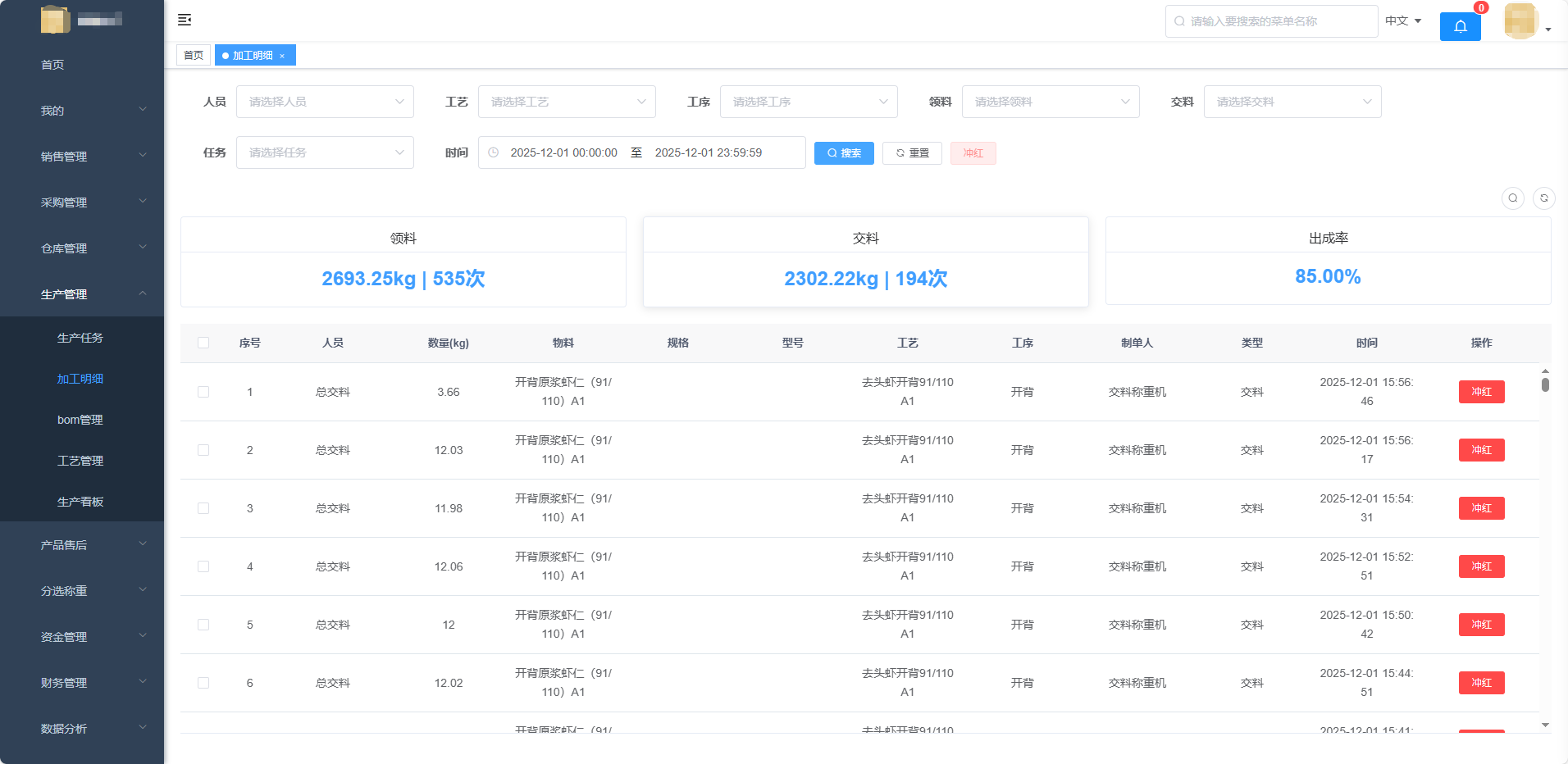Close the 加工明细 tab with its x icon
The height and width of the screenshot is (764, 1568).
[282, 56]
